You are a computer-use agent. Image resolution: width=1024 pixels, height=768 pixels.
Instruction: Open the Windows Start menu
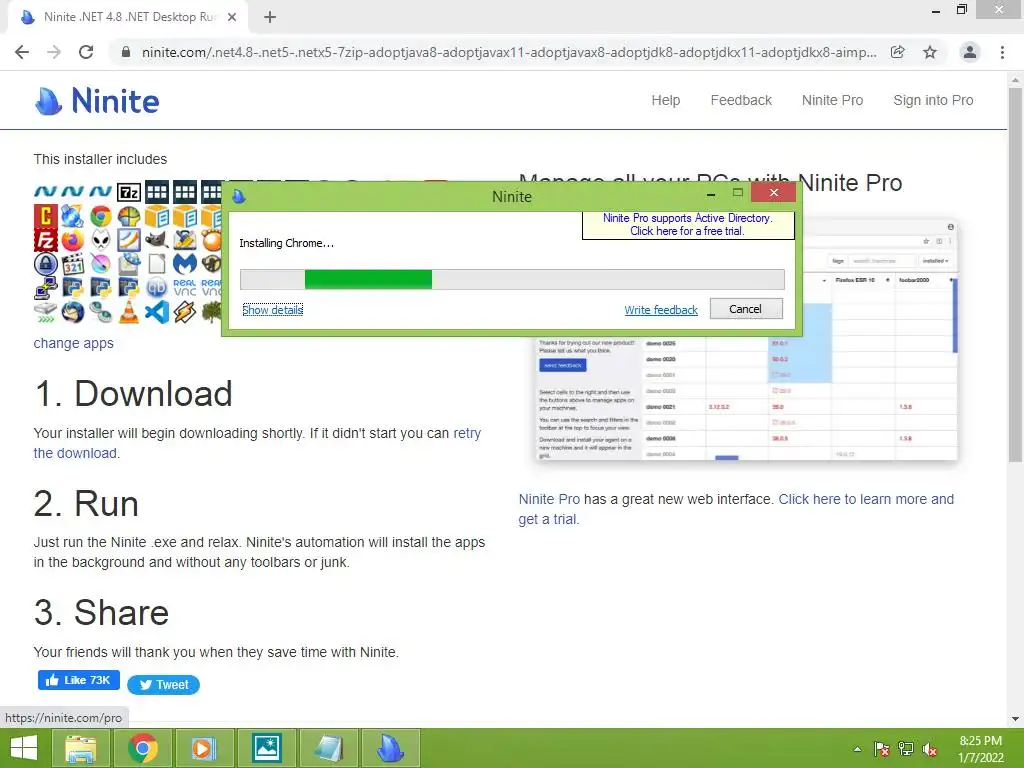(x=24, y=748)
